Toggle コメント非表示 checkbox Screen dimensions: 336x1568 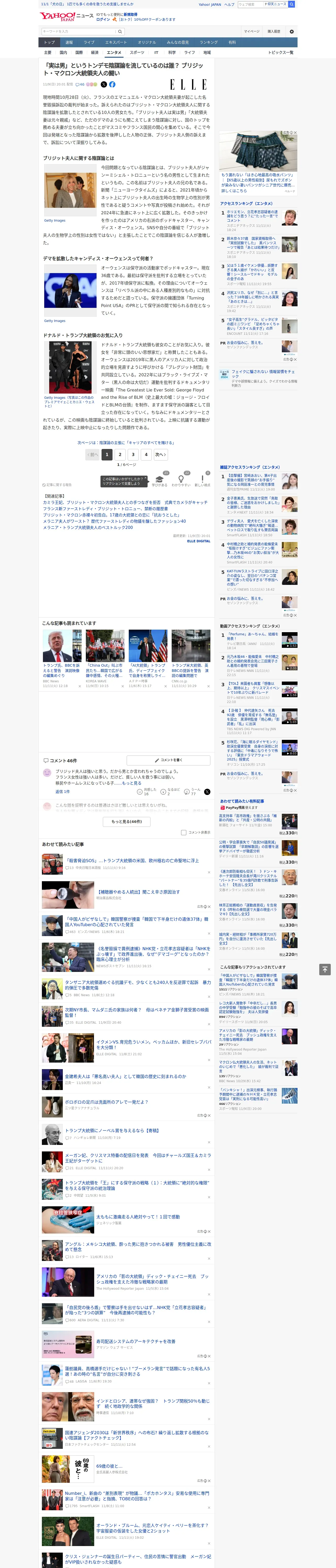point(183,832)
